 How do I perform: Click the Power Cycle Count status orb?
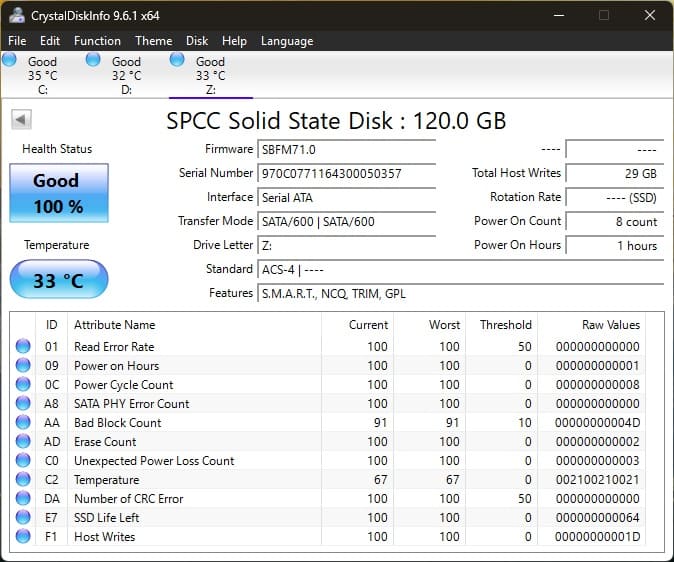pos(23,384)
